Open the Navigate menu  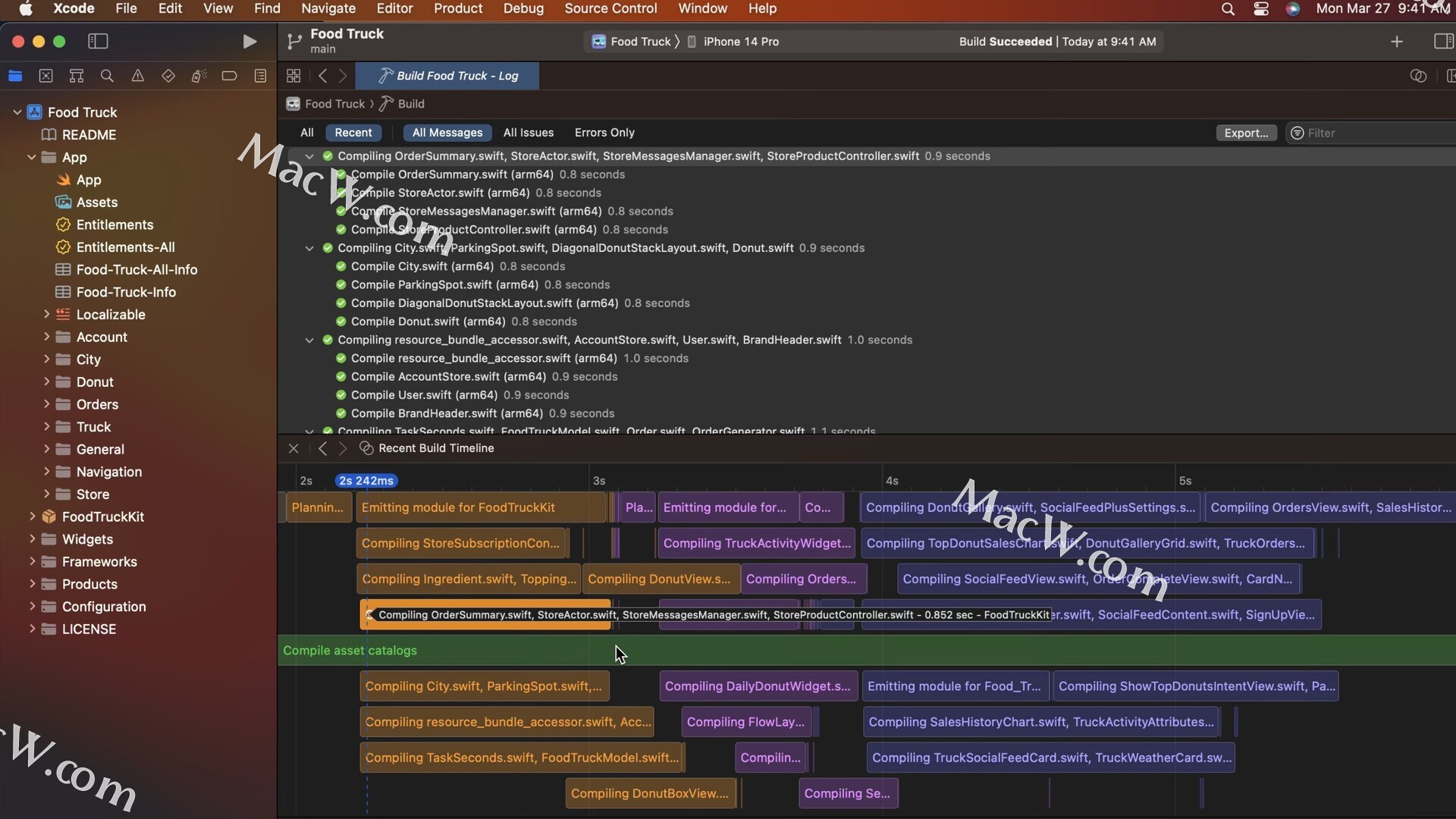click(328, 9)
